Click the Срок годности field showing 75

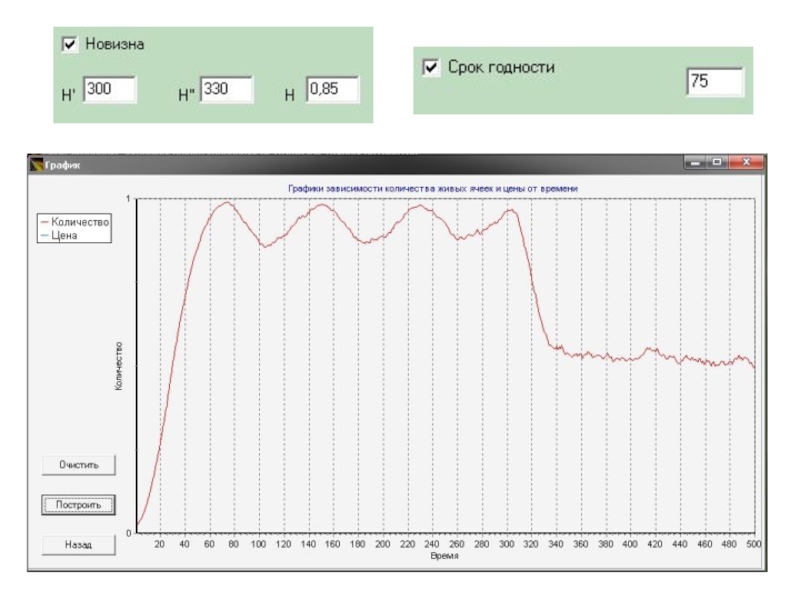coord(714,82)
